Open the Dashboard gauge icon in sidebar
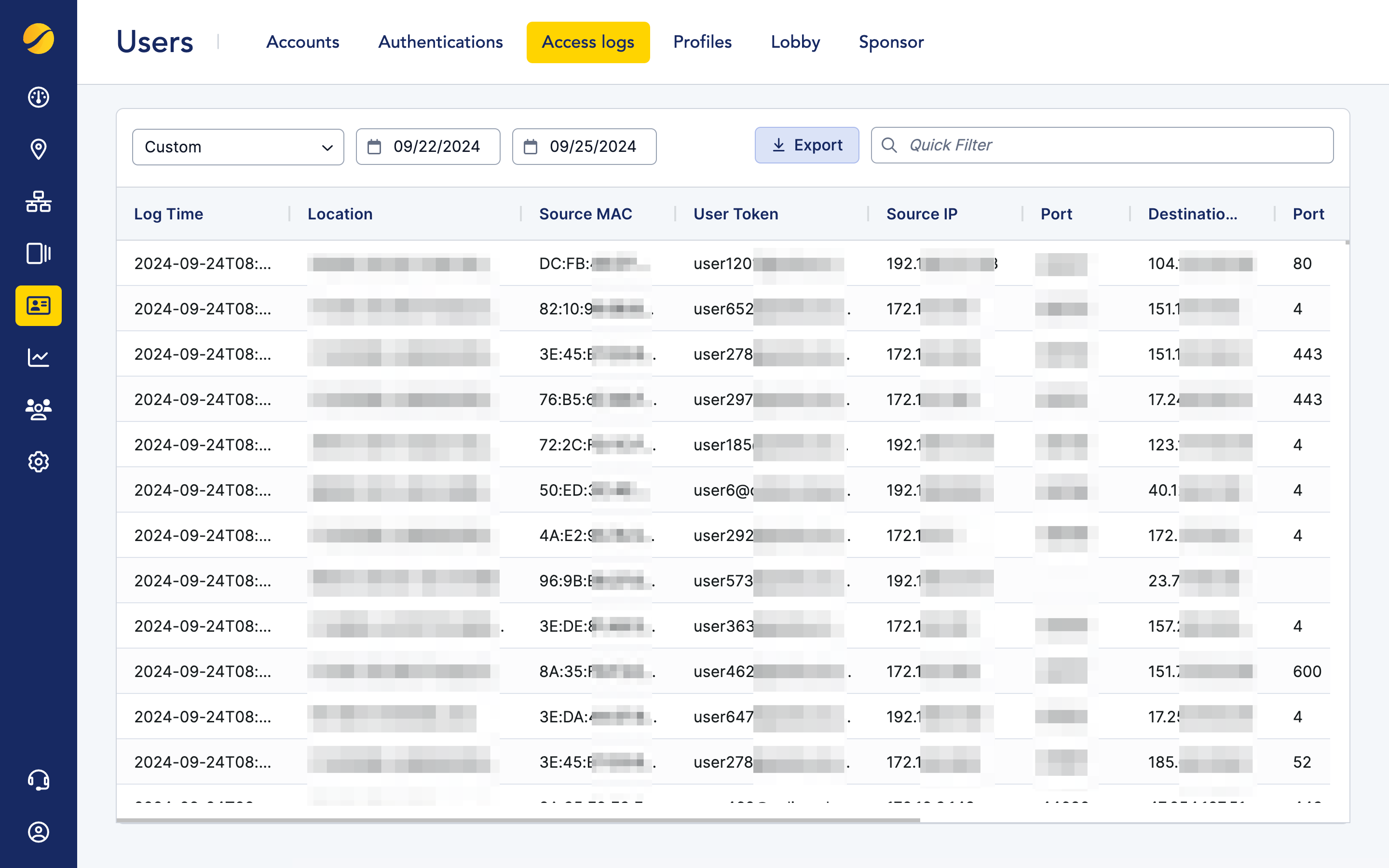The width and height of the screenshot is (1389, 868). [x=38, y=97]
